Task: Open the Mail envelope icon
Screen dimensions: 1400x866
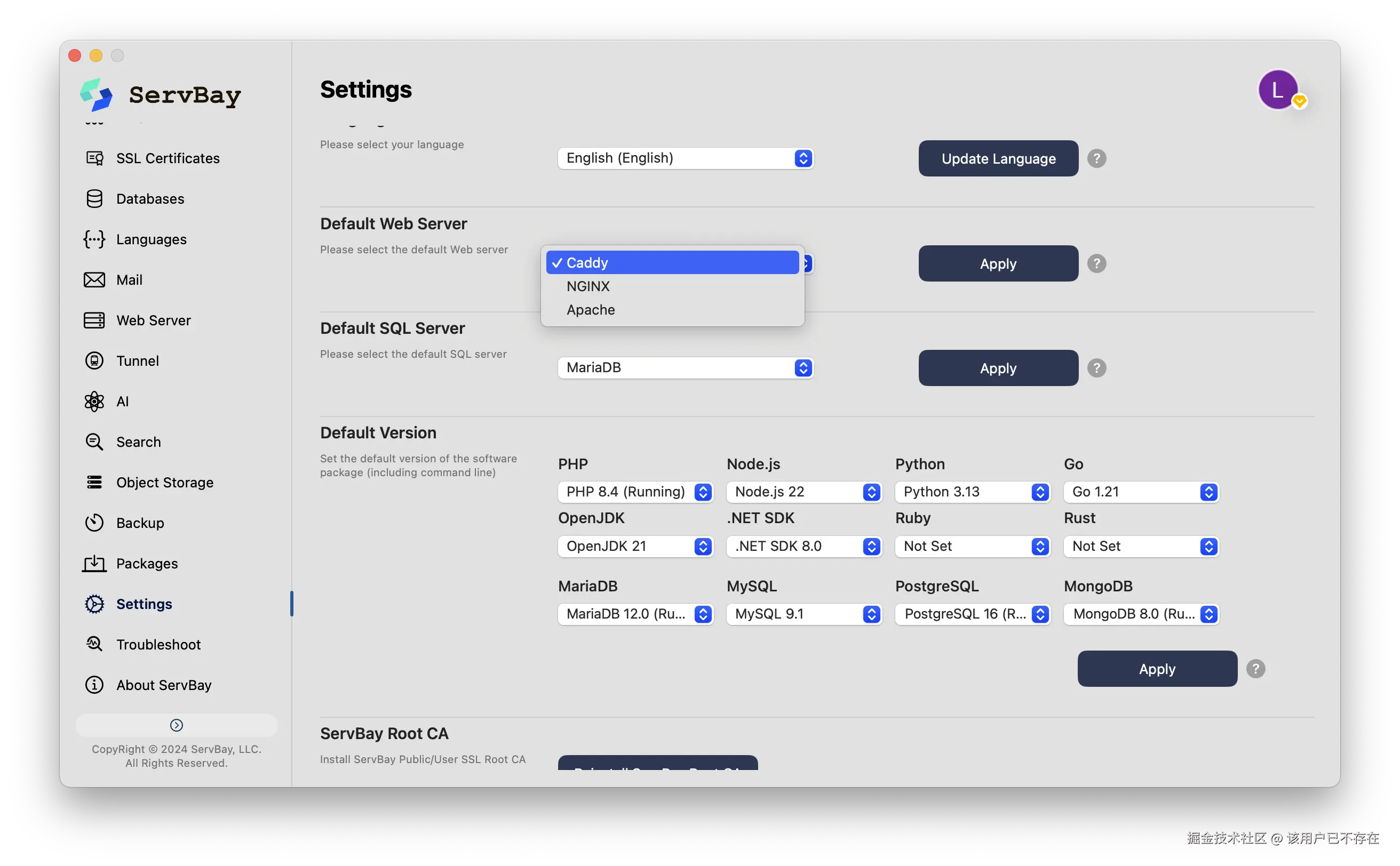Action: 94,279
